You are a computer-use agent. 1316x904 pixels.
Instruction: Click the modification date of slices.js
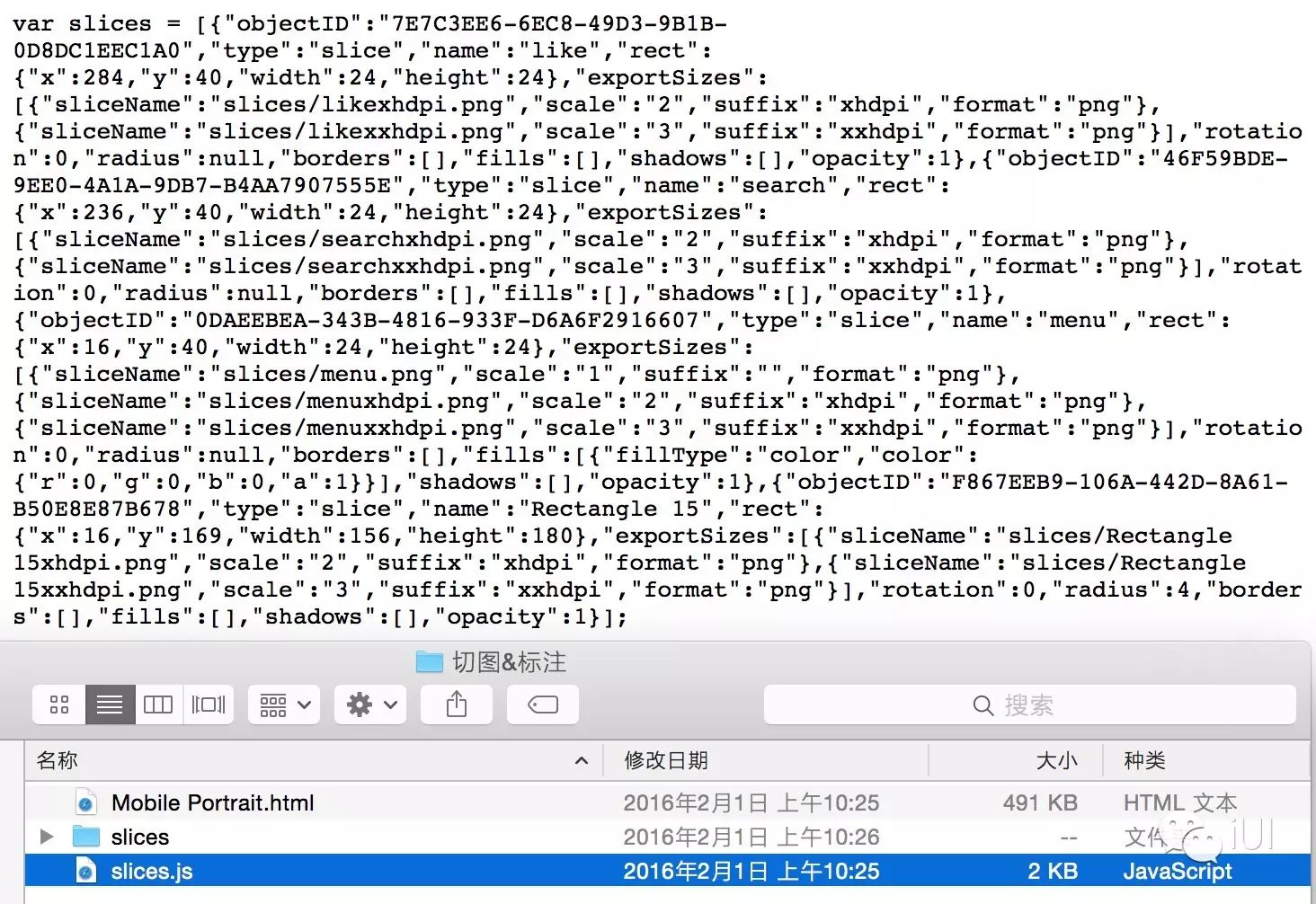click(x=751, y=871)
